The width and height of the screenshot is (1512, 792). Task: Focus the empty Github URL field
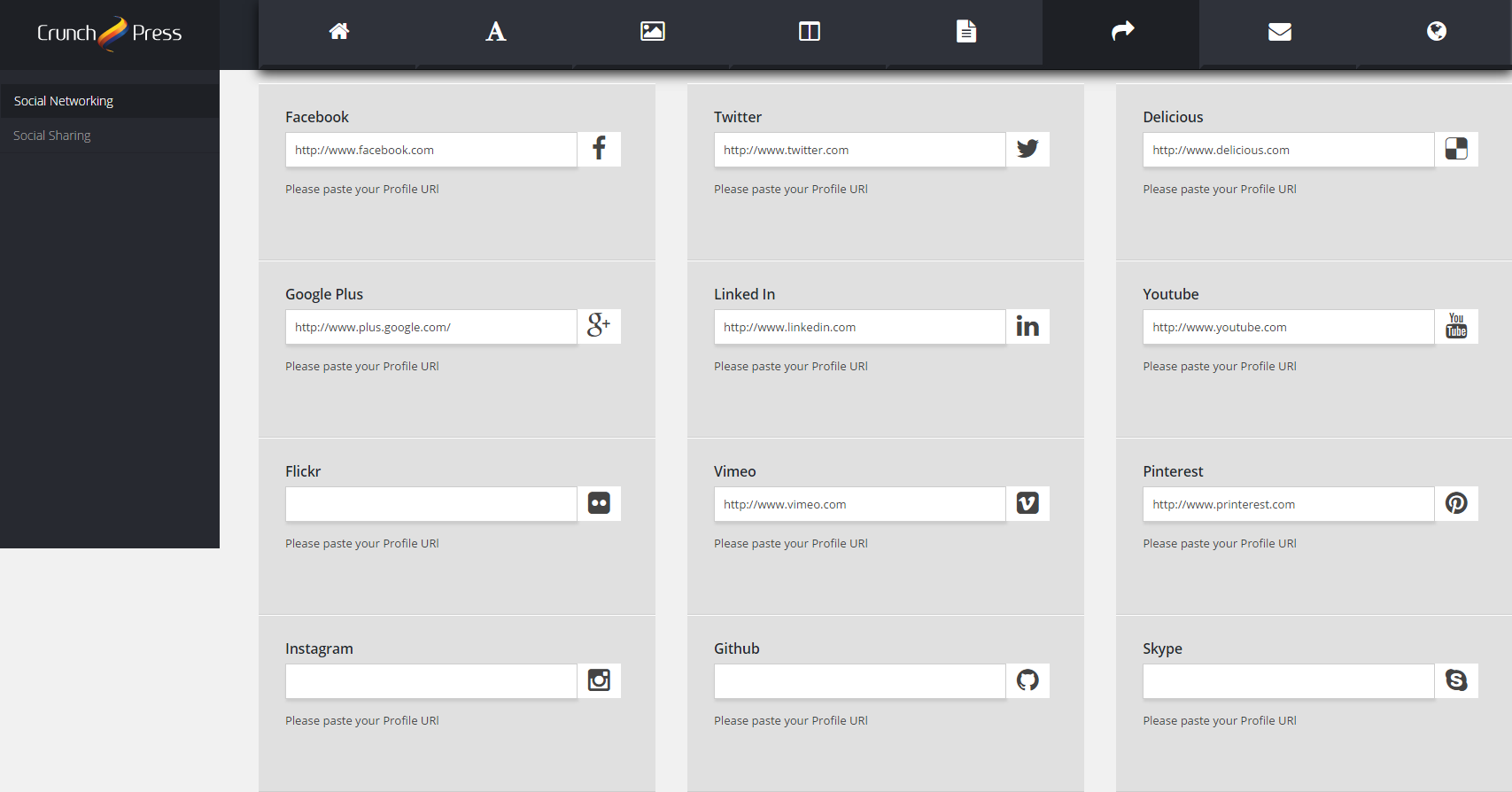point(860,681)
